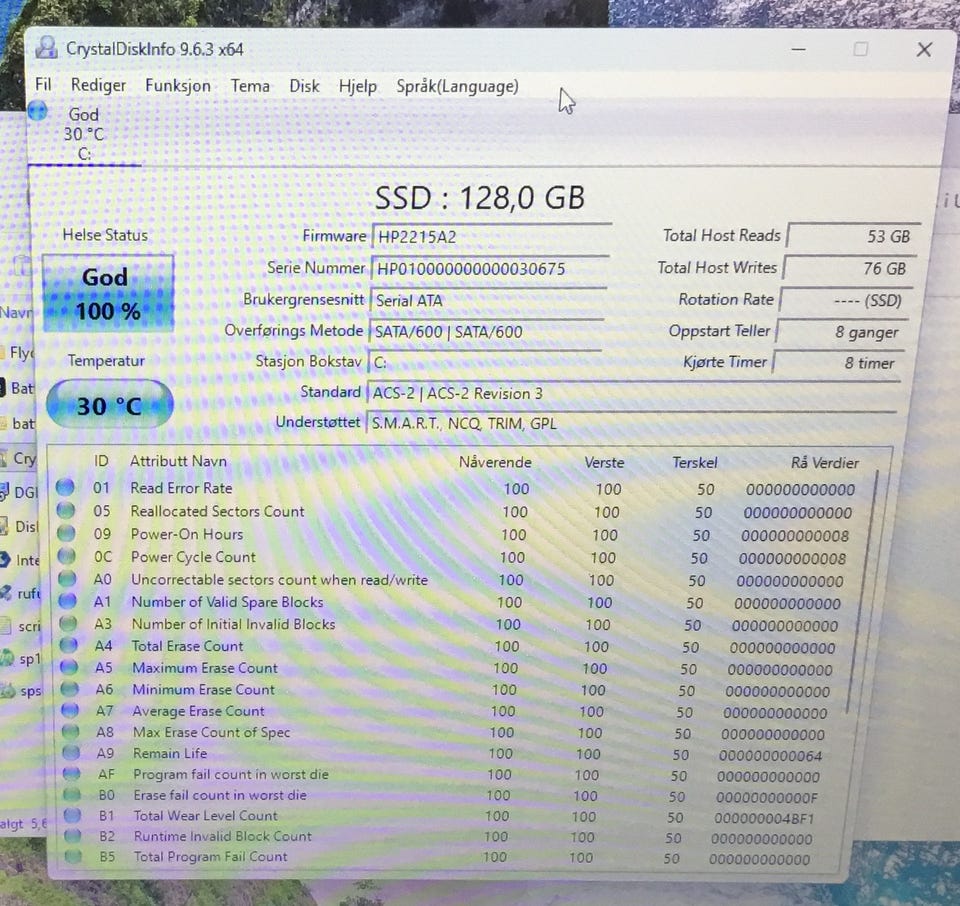The height and width of the screenshot is (906, 960).
Task: Click the blue status orb beside drive C:
Action: pyautogui.click(x=38, y=111)
